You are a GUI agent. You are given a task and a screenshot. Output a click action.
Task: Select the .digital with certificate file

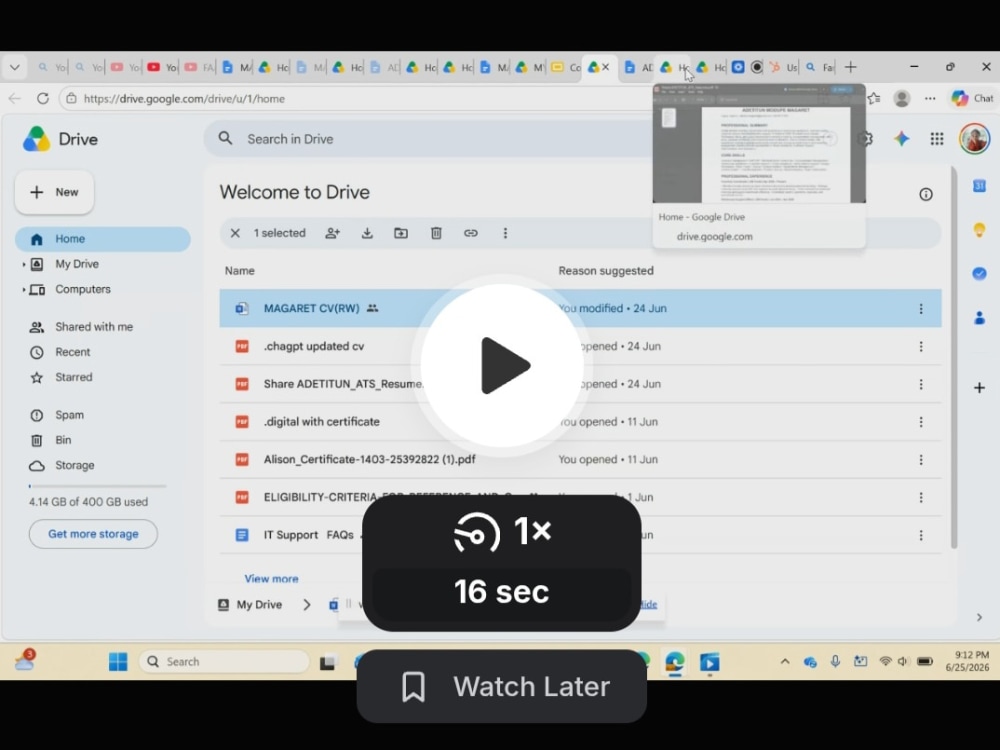(x=580, y=422)
